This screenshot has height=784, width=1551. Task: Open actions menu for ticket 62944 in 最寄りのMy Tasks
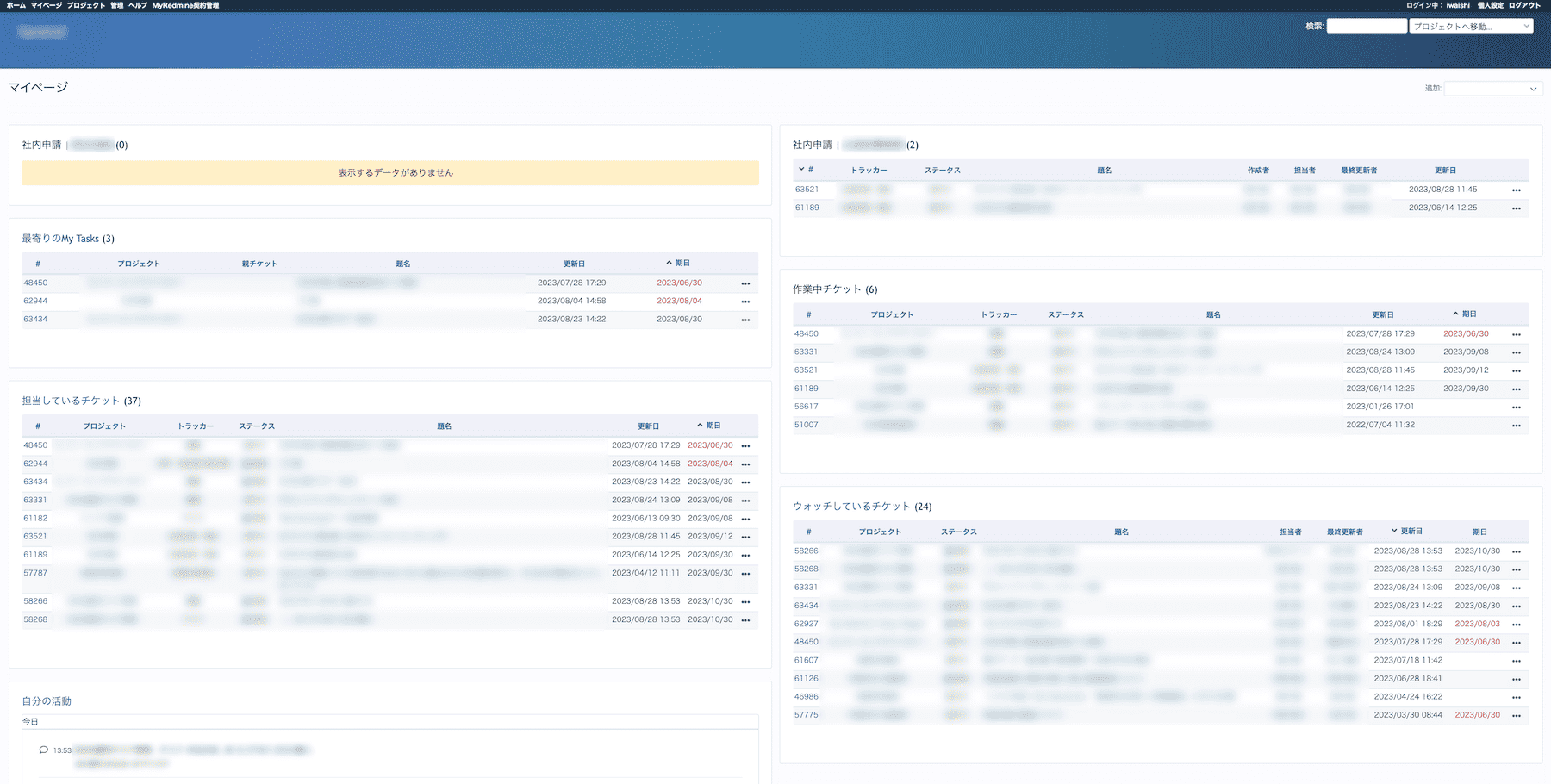745,302
